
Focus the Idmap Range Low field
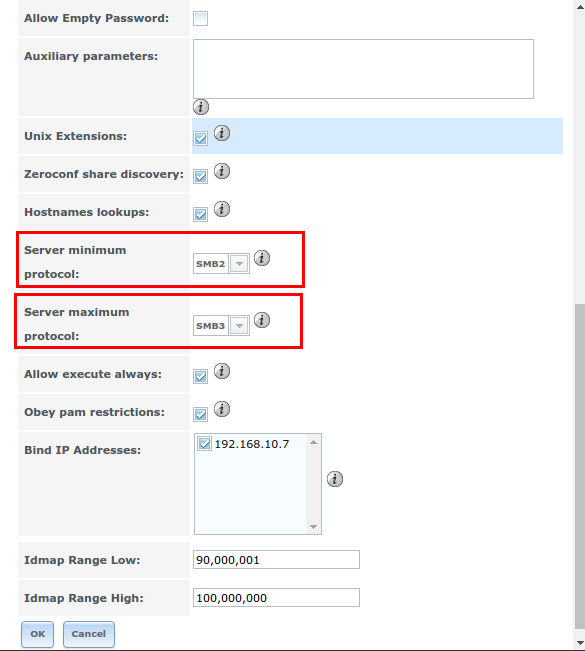tap(276, 560)
